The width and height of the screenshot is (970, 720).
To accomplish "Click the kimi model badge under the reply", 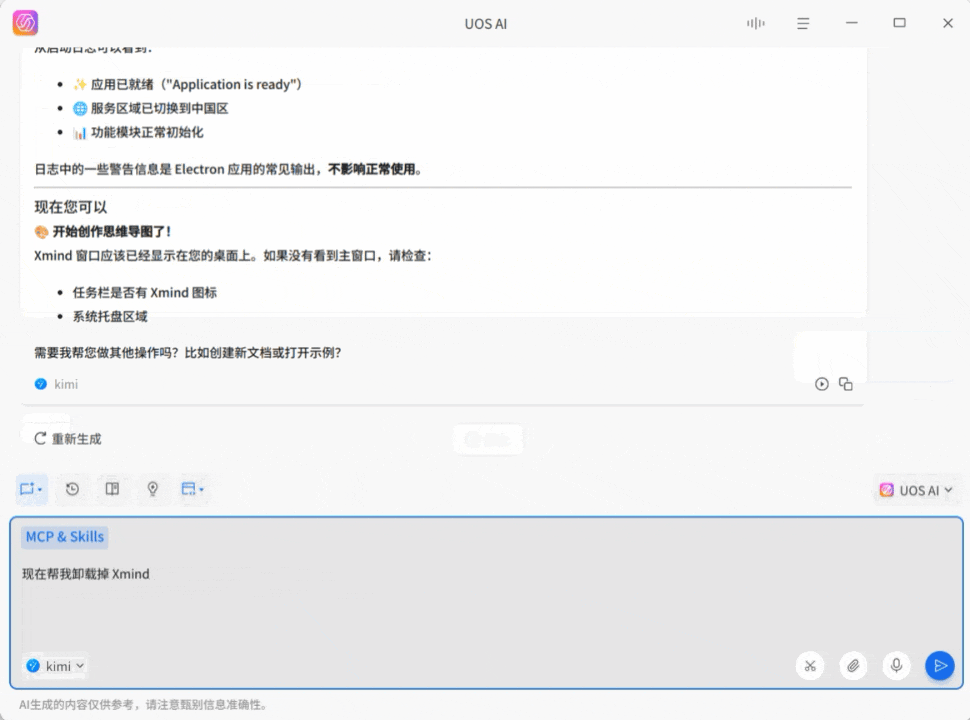I will click(56, 384).
